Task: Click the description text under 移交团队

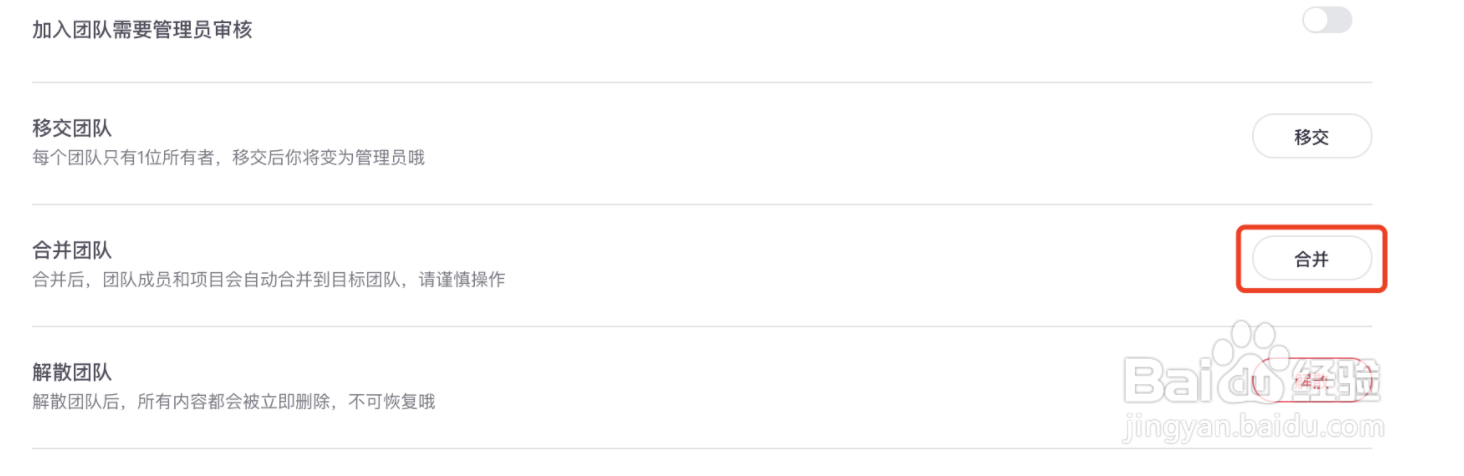Action: tap(228, 158)
